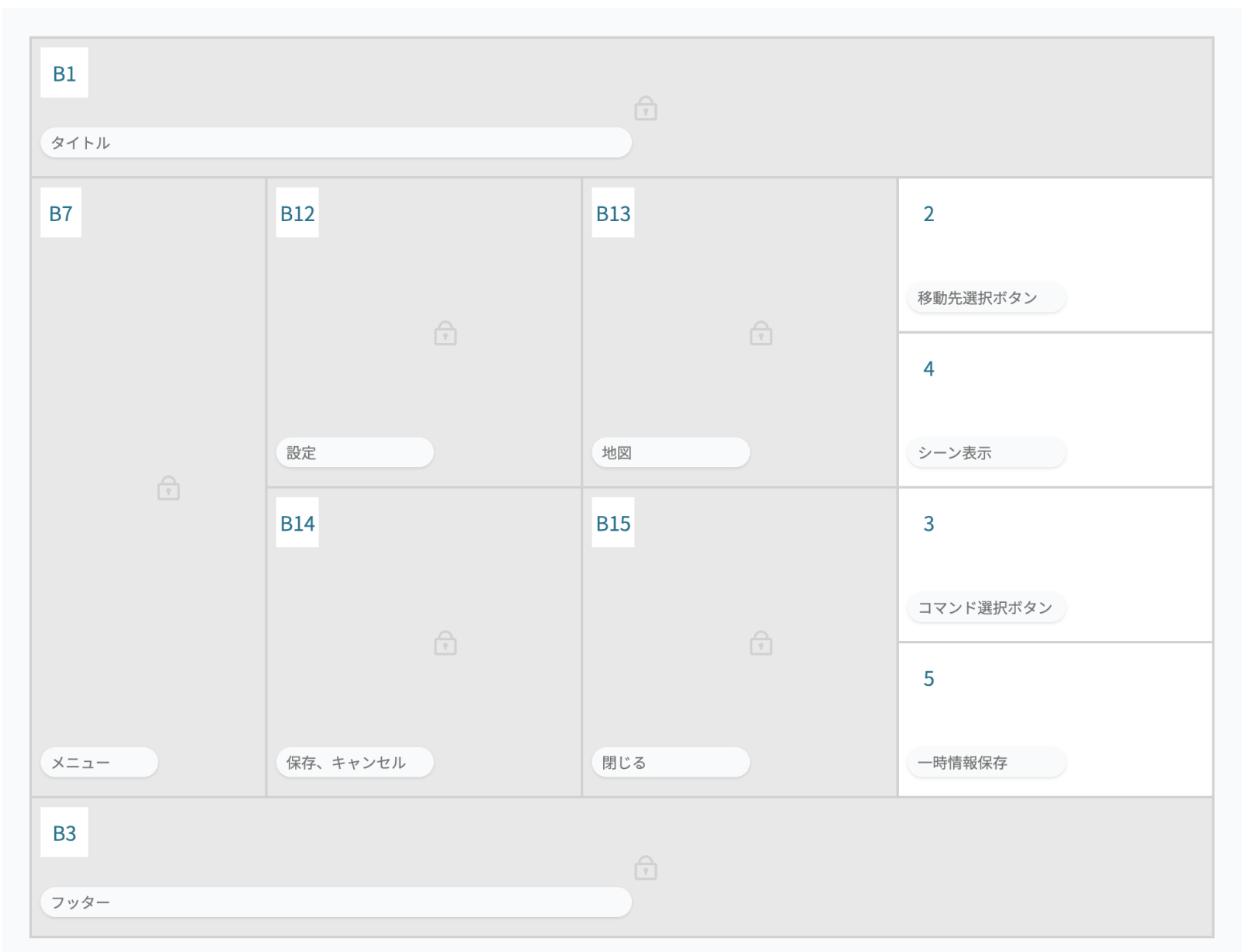Click the lock icon in block B3
The image size is (1242, 952).
pos(645,867)
